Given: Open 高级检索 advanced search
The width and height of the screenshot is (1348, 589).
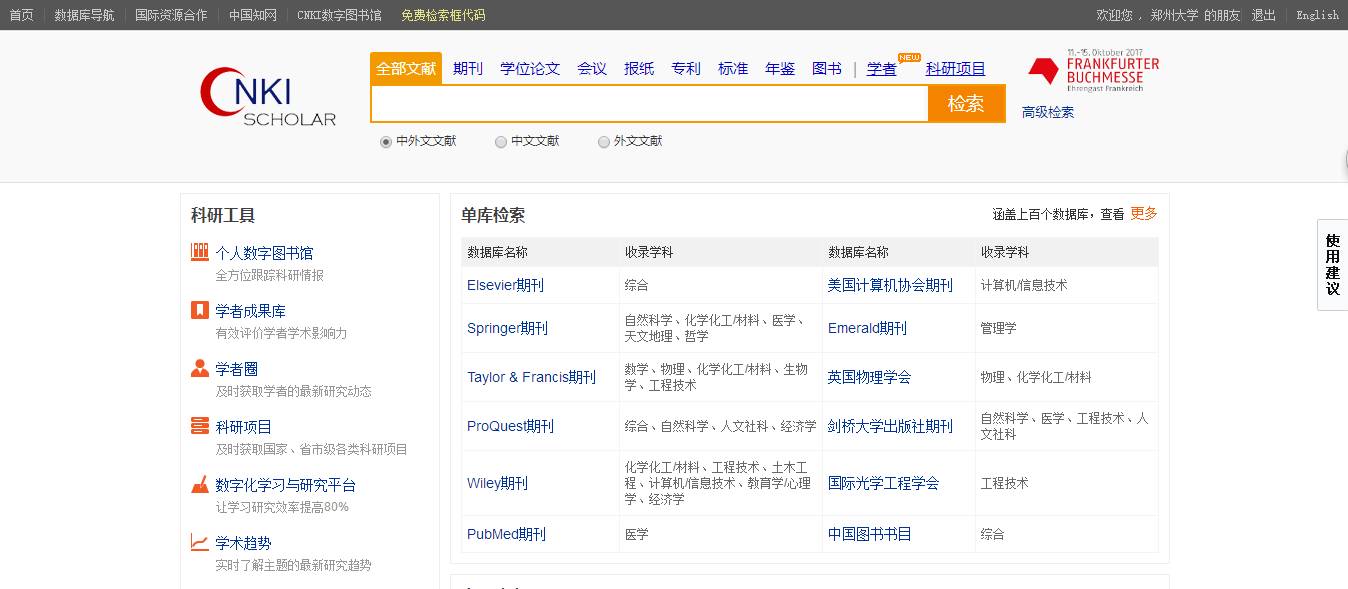Looking at the screenshot, I should [1048, 113].
